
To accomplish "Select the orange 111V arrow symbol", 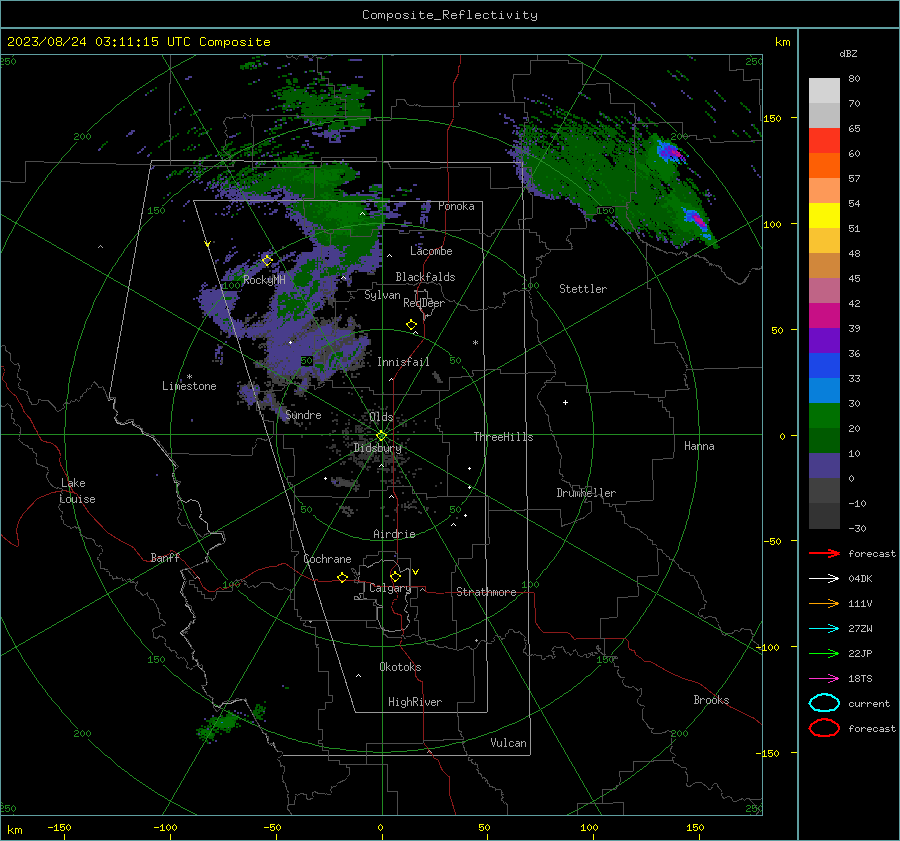I will (824, 603).
